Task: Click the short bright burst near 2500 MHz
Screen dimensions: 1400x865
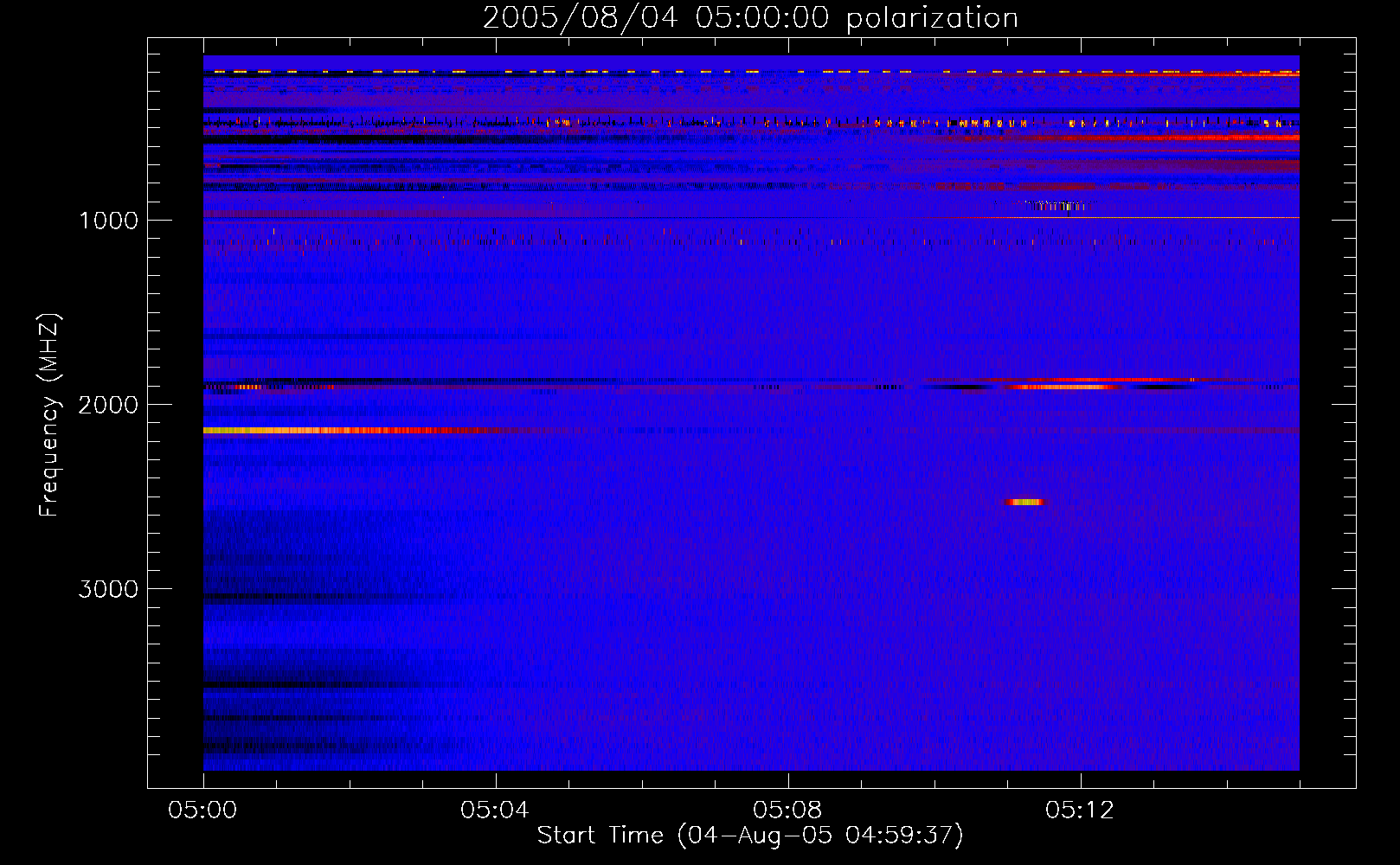Action: pyautogui.click(x=1025, y=502)
